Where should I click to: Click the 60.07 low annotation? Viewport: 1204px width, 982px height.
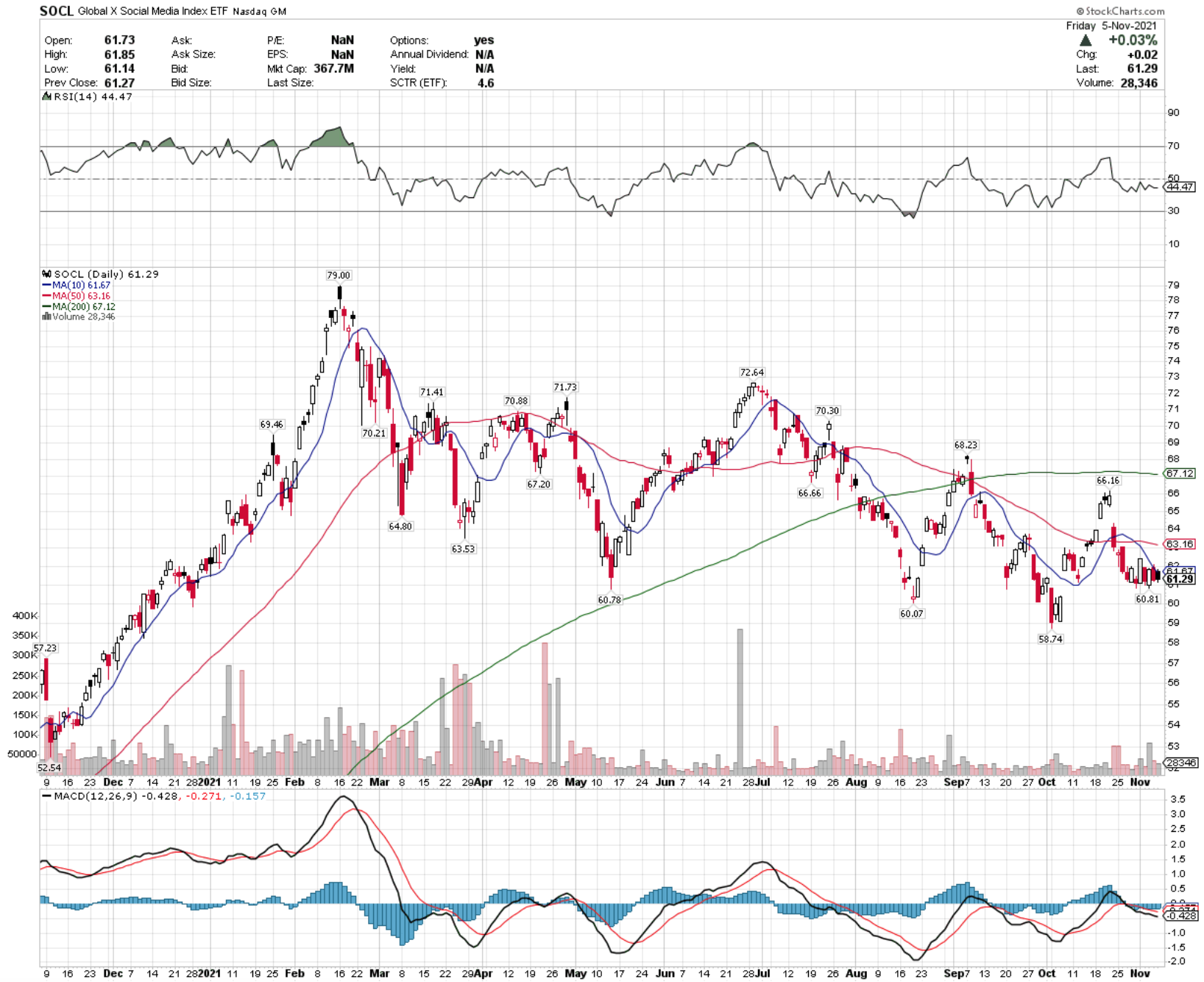pos(912,614)
